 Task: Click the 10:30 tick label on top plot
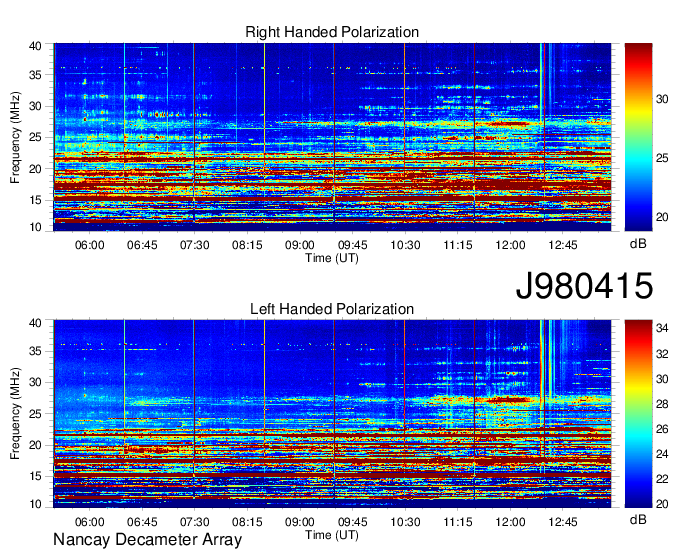pyautogui.click(x=405, y=245)
